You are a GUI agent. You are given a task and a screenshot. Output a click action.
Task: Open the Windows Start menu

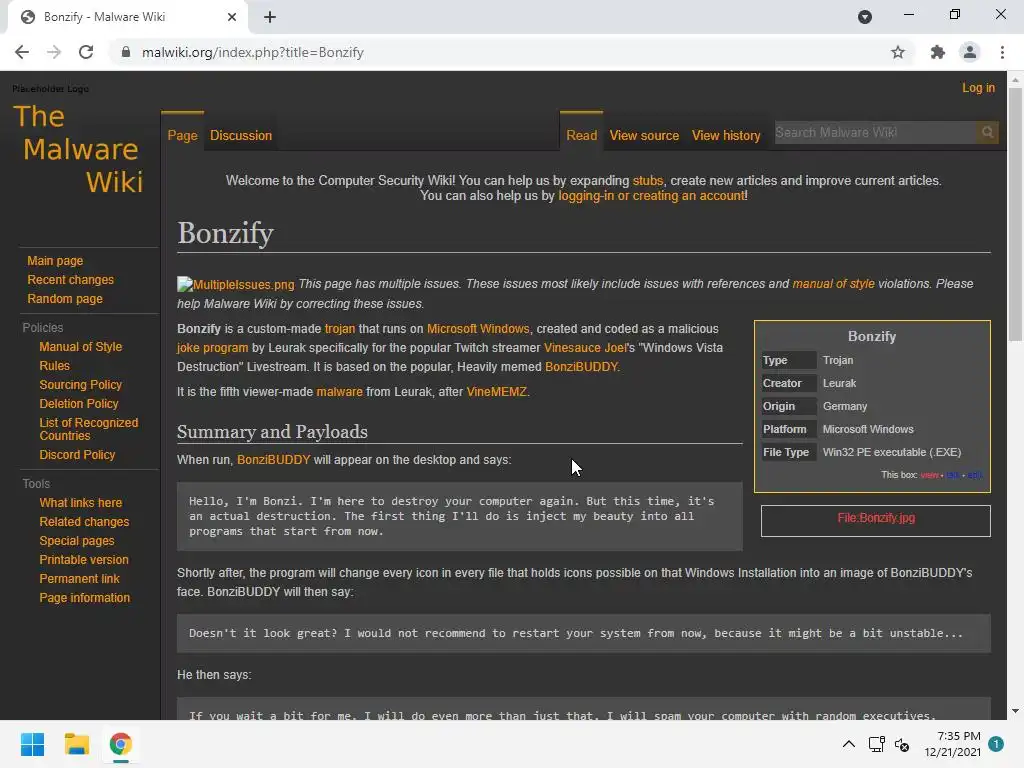coord(32,744)
